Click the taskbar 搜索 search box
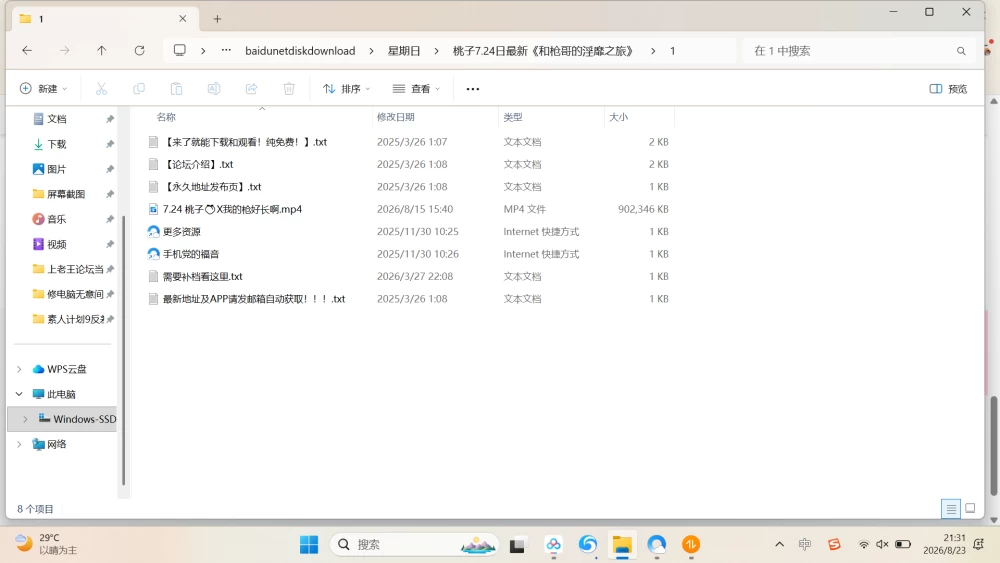The height and width of the screenshot is (563, 1000). point(415,545)
